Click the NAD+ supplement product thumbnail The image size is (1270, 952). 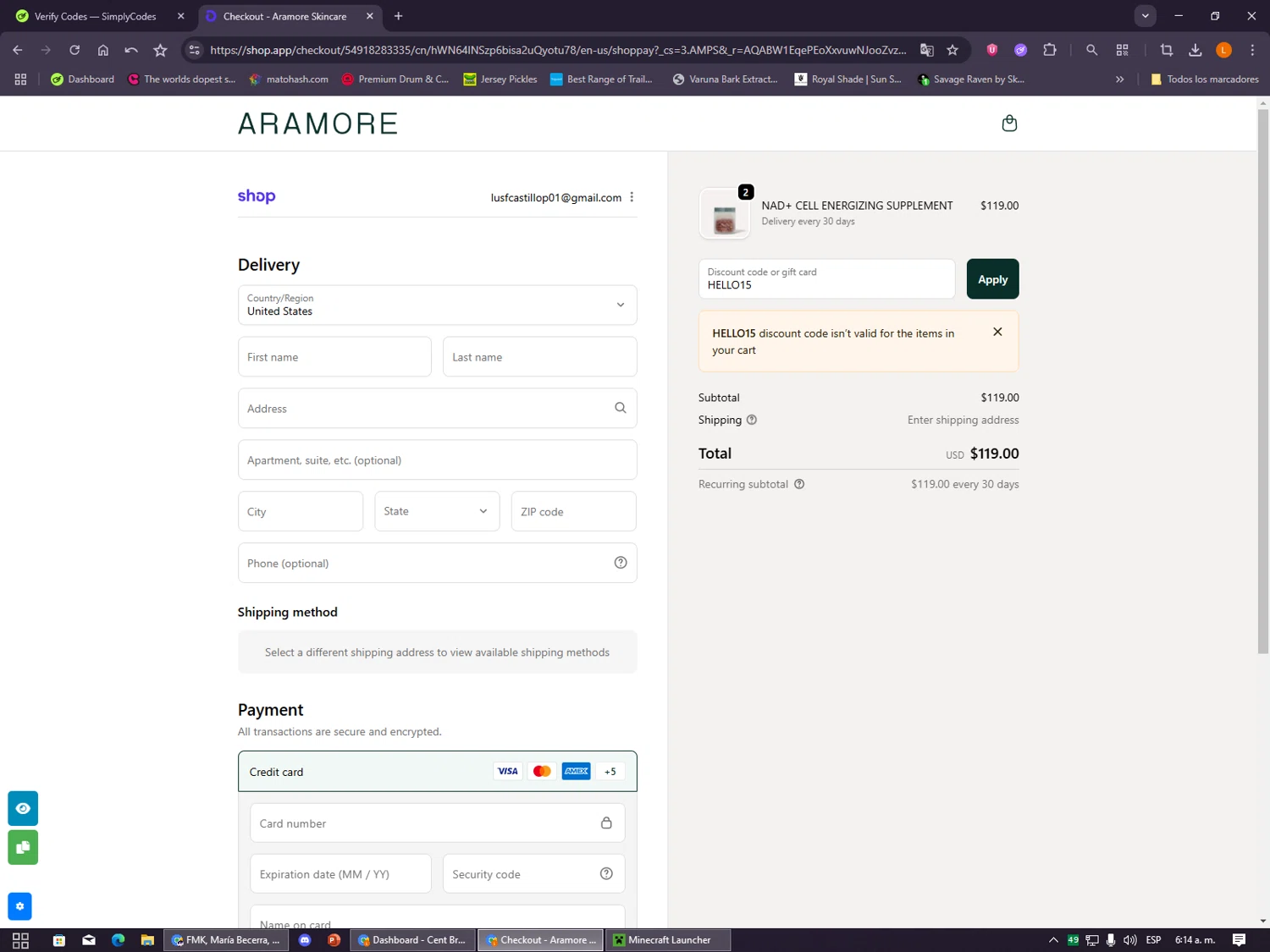[x=725, y=214]
